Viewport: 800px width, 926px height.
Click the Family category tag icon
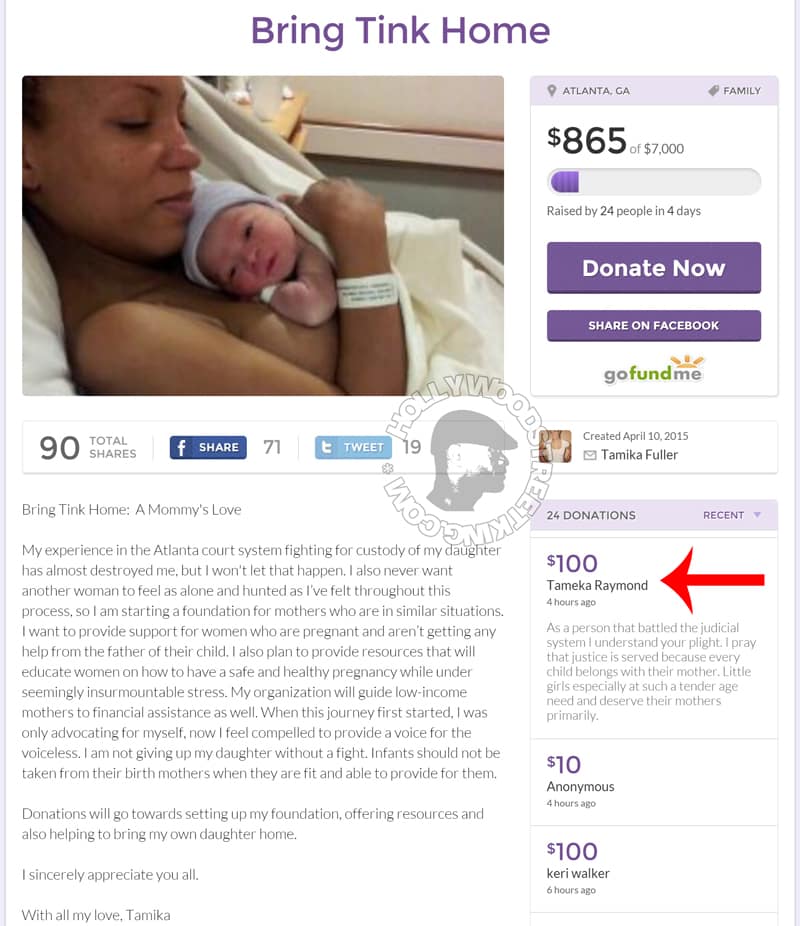[x=713, y=91]
